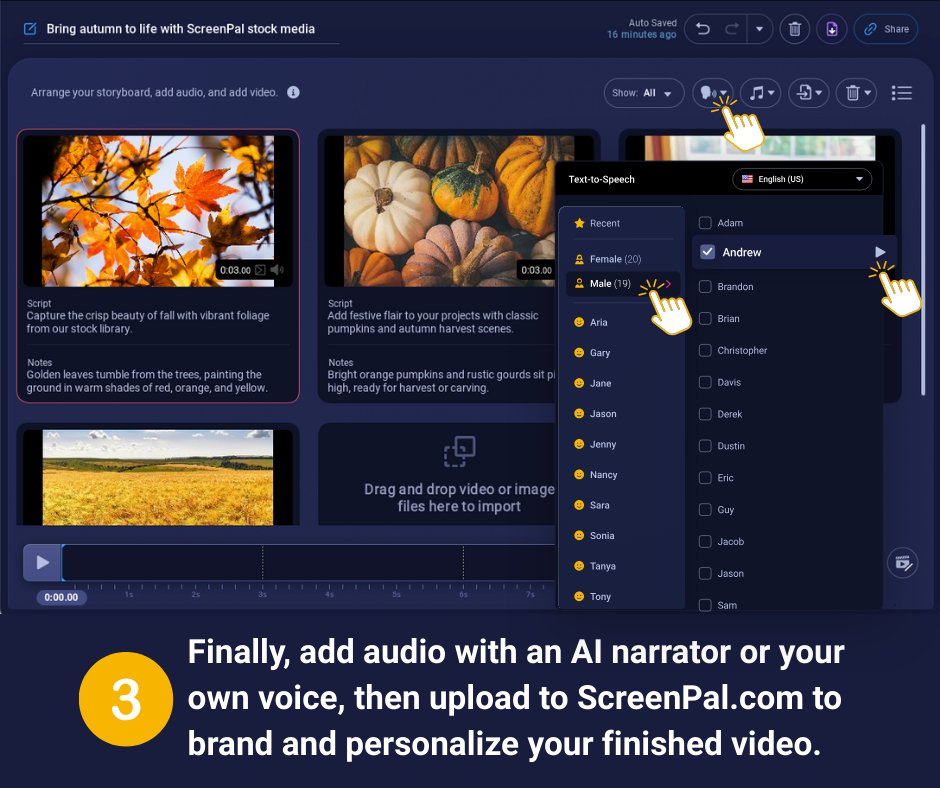Check the Adam voice checkbox
The height and width of the screenshot is (788, 940).
pyautogui.click(x=706, y=223)
